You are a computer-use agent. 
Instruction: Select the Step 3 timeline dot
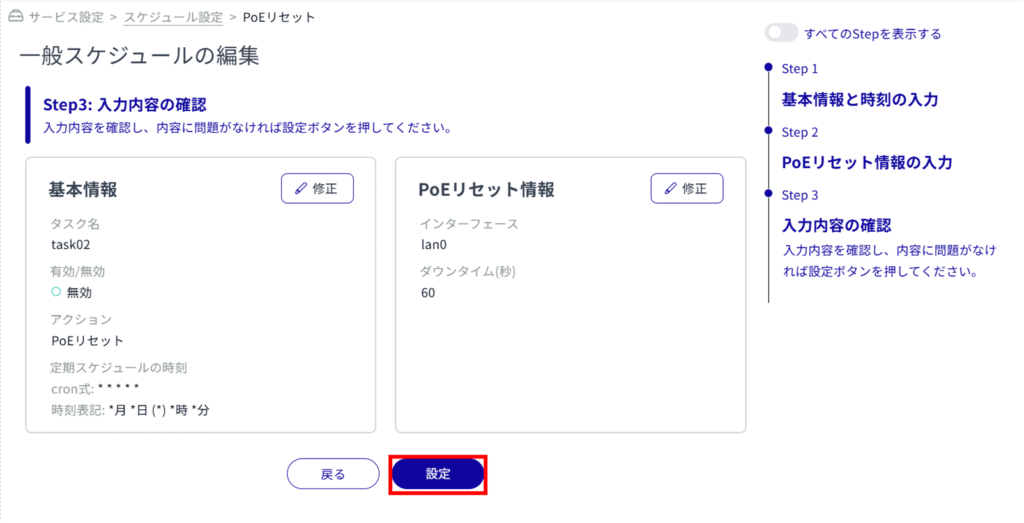point(768,194)
